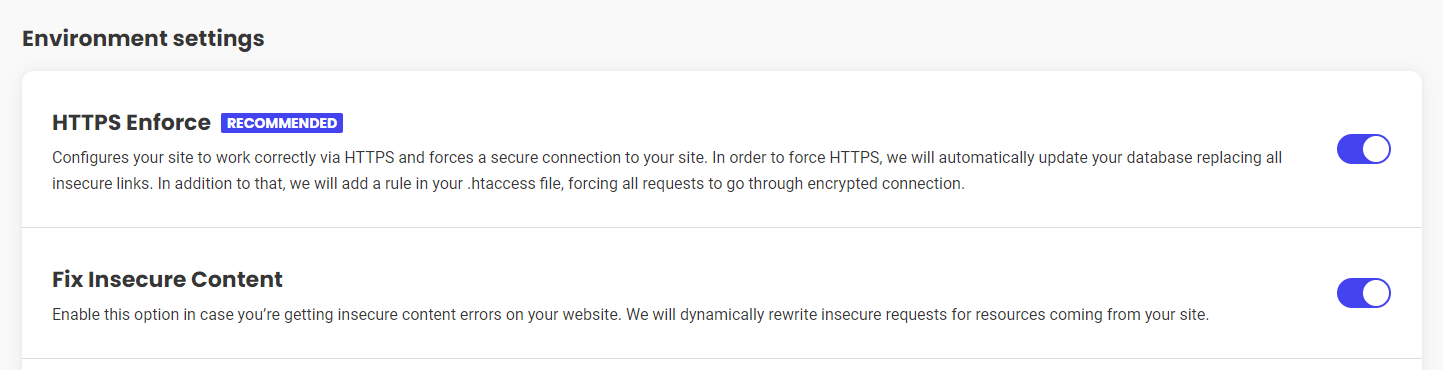Disable the Fix Insecure Content switch
The width and height of the screenshot is (1443, 370).
(1364, 293)
